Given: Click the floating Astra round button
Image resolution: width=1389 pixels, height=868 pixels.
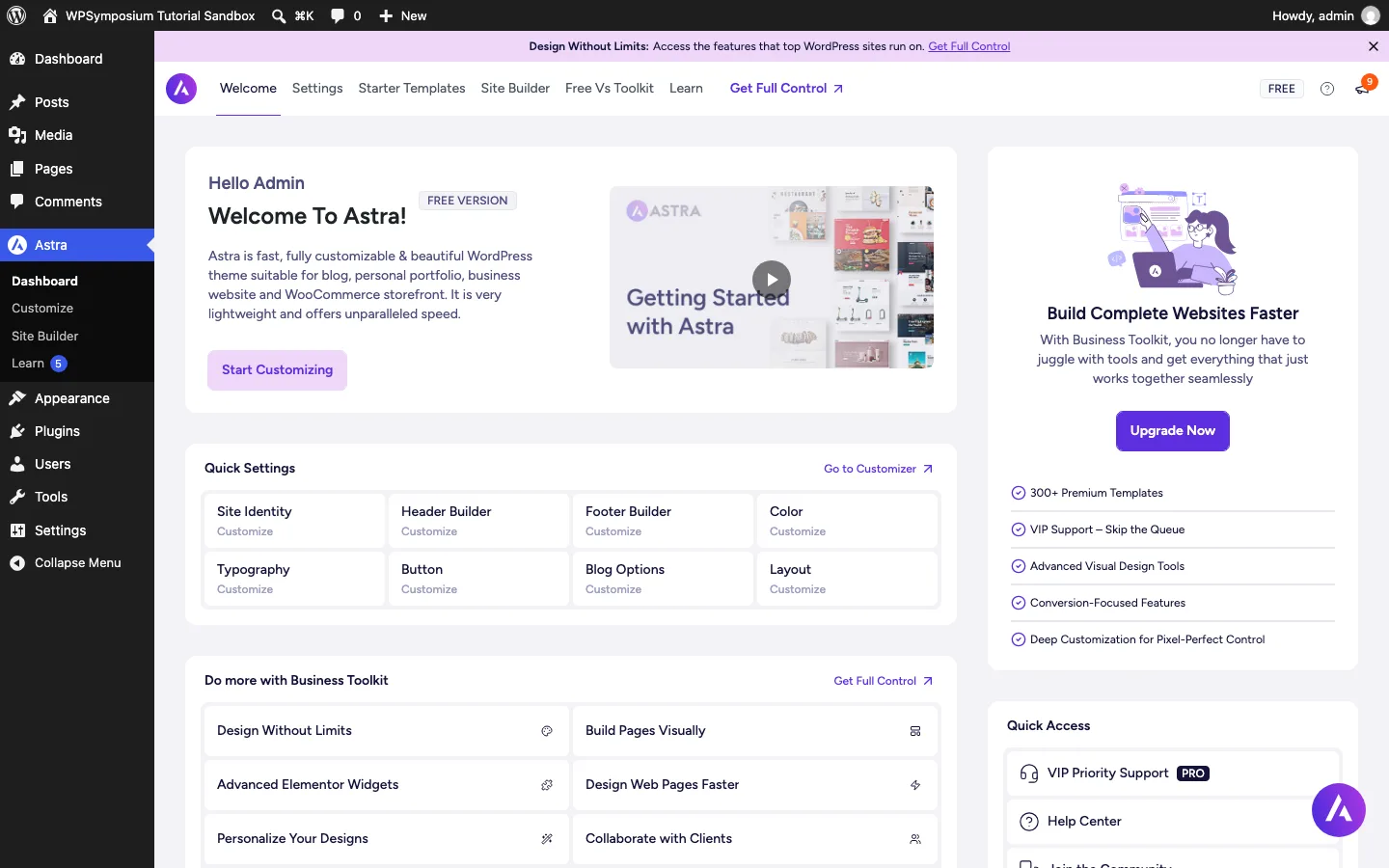Looking at the screenshot, I should click(1339, 810).
